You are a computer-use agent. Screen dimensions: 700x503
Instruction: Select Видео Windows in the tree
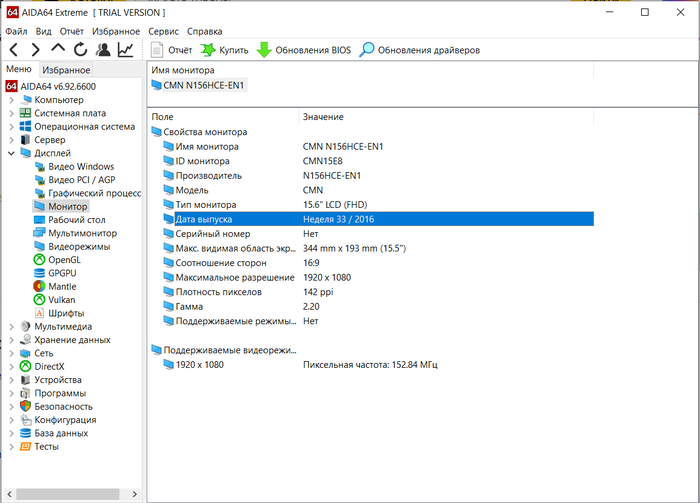(x=75, y=166)
